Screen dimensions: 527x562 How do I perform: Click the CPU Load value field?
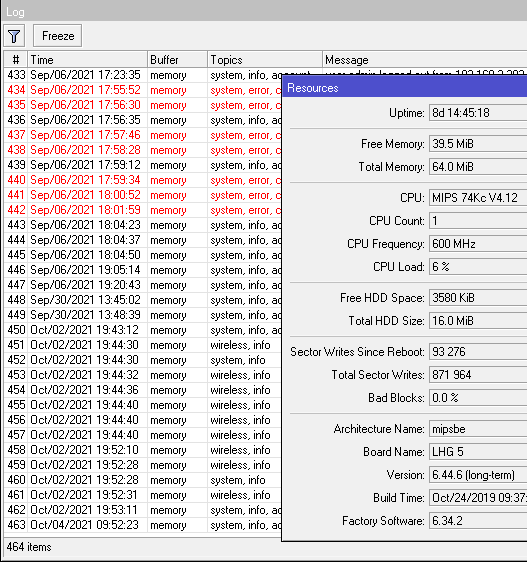click(x=478, y=267)
